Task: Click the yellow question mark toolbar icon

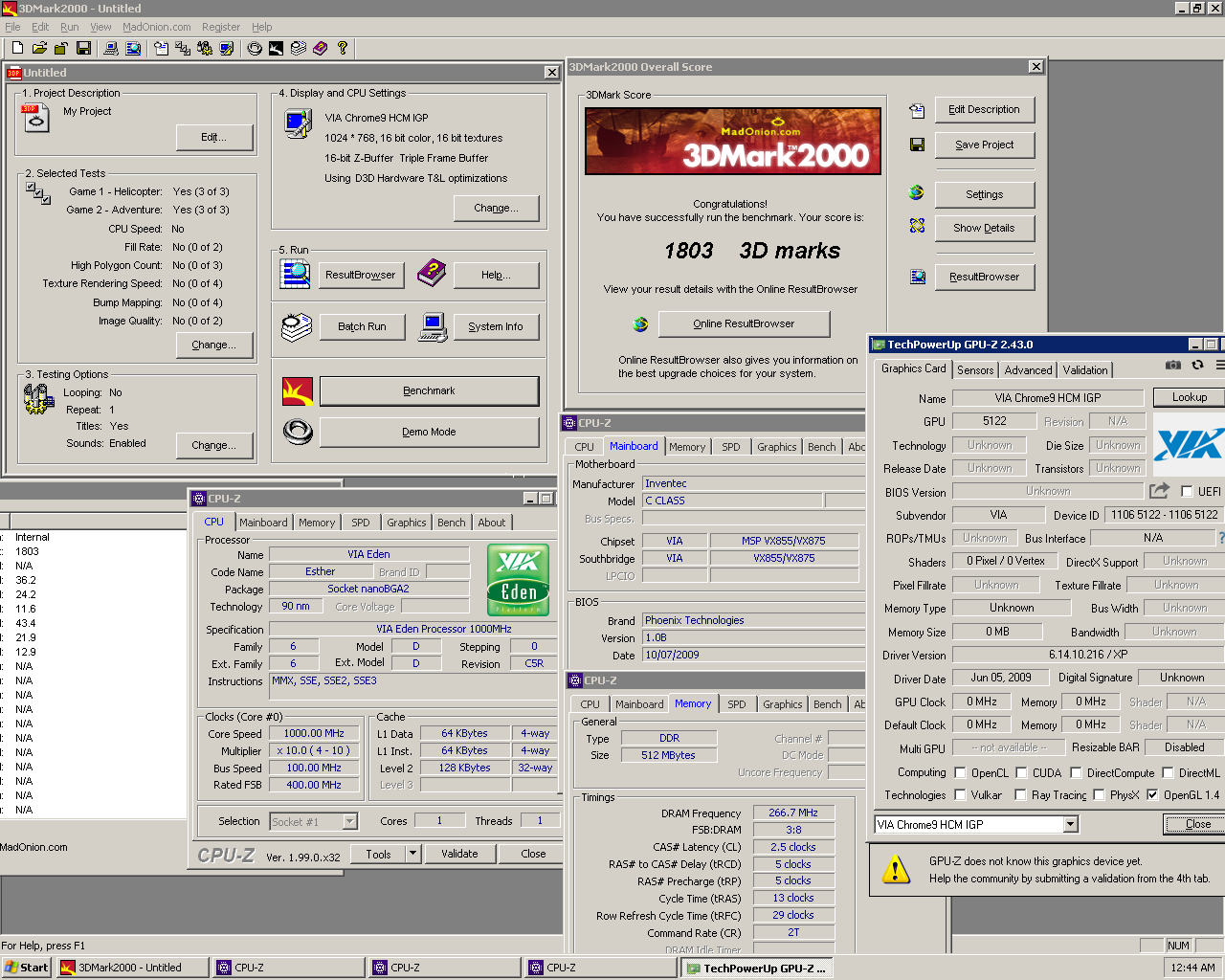Action: click(x=343, y=48)
